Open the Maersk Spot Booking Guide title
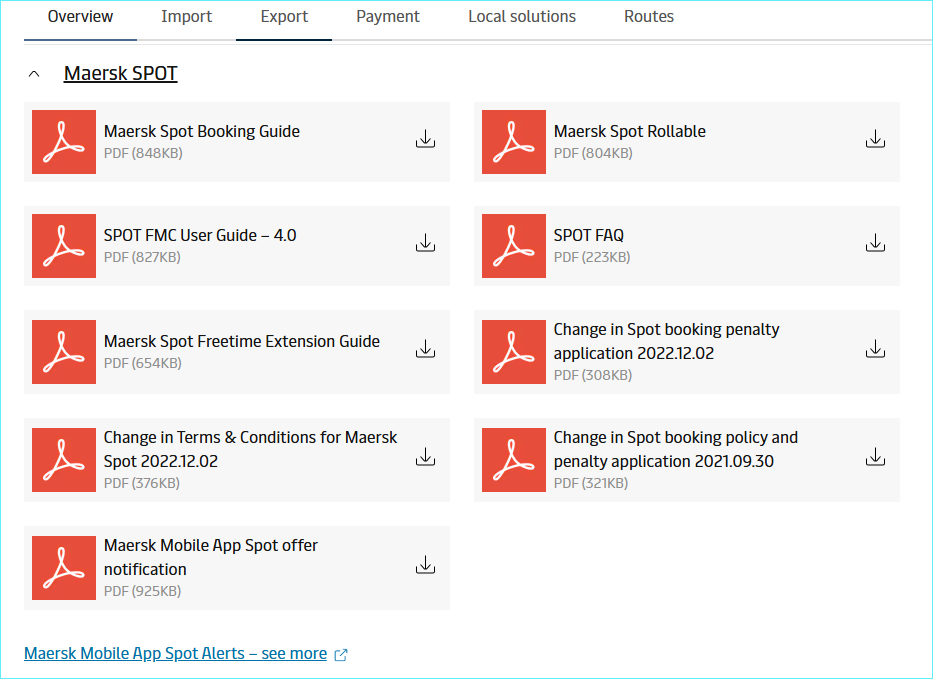This screenshot has height=679, width=933. click(x=202, y=131)
